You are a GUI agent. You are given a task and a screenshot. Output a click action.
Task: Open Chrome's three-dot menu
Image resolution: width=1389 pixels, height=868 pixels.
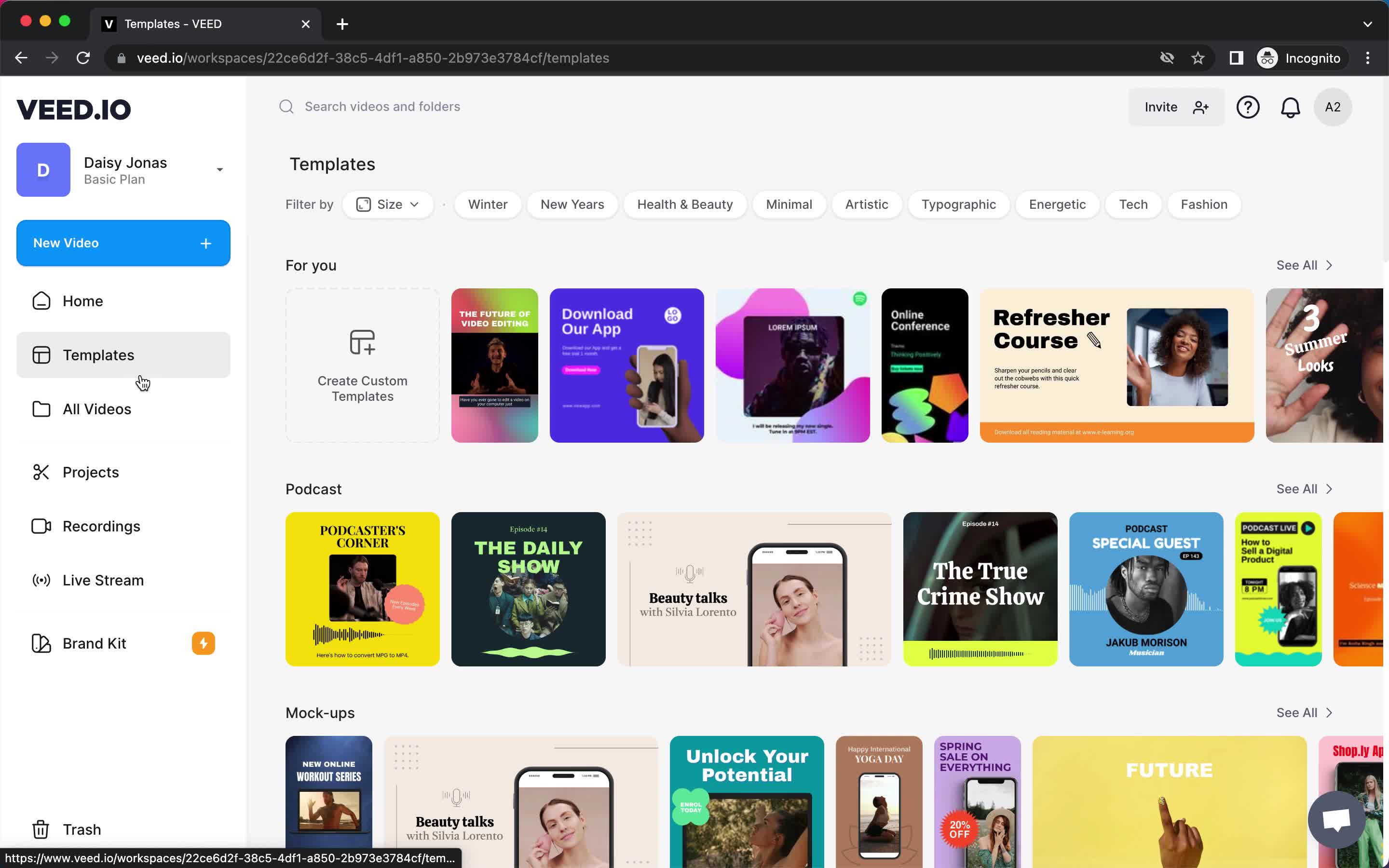[x=1368, y=58]
